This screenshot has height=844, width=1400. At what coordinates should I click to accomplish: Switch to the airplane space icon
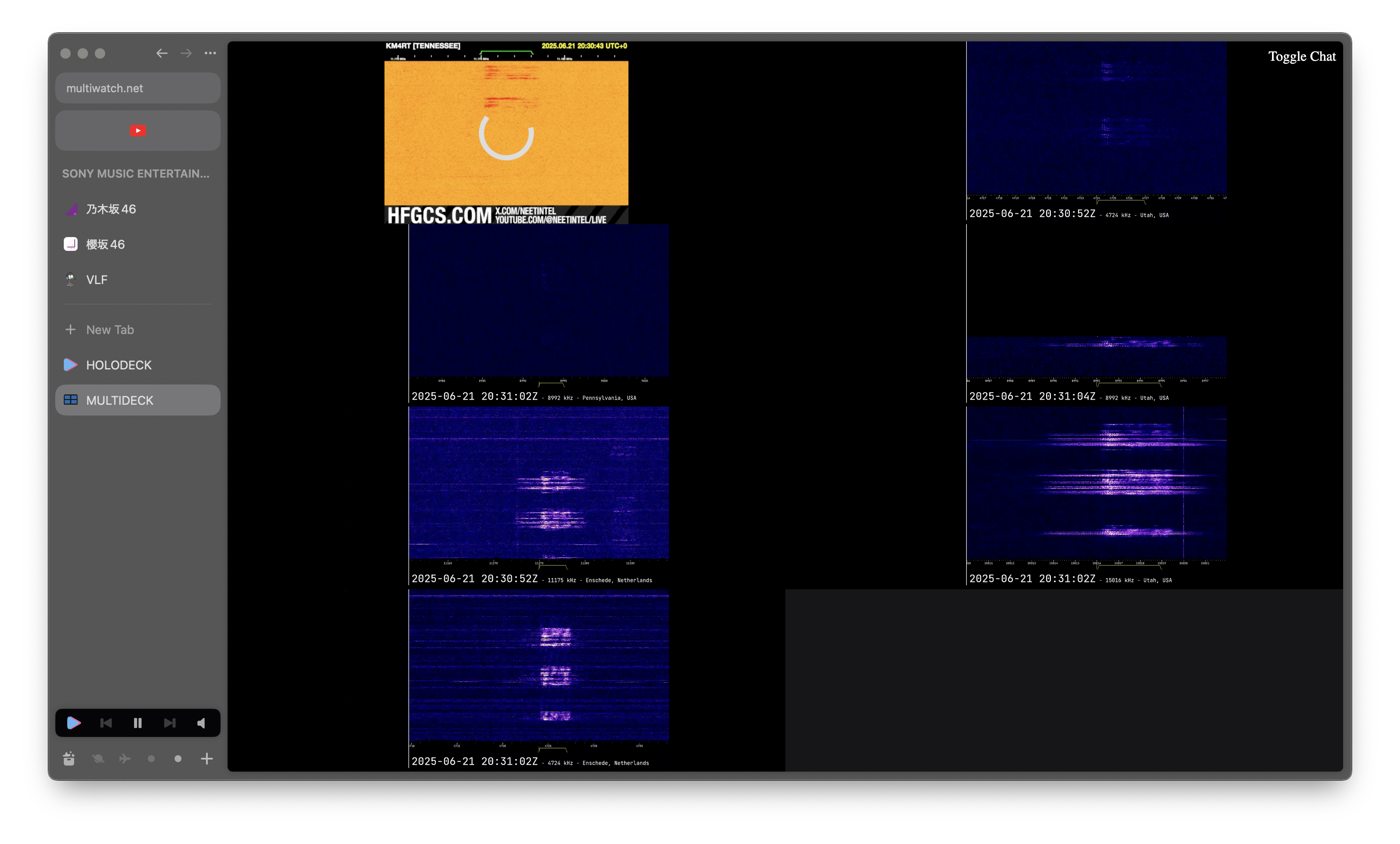(x=125, y=759)
